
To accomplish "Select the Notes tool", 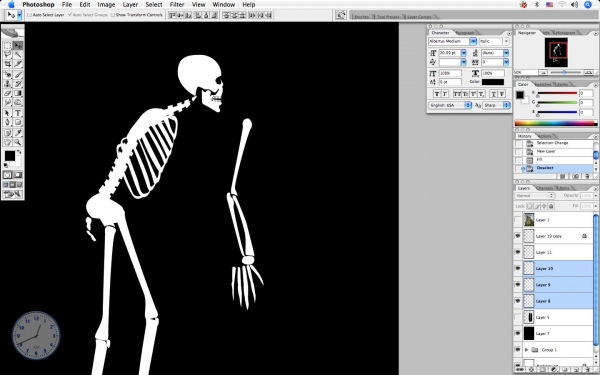I will tap(7, 133).
